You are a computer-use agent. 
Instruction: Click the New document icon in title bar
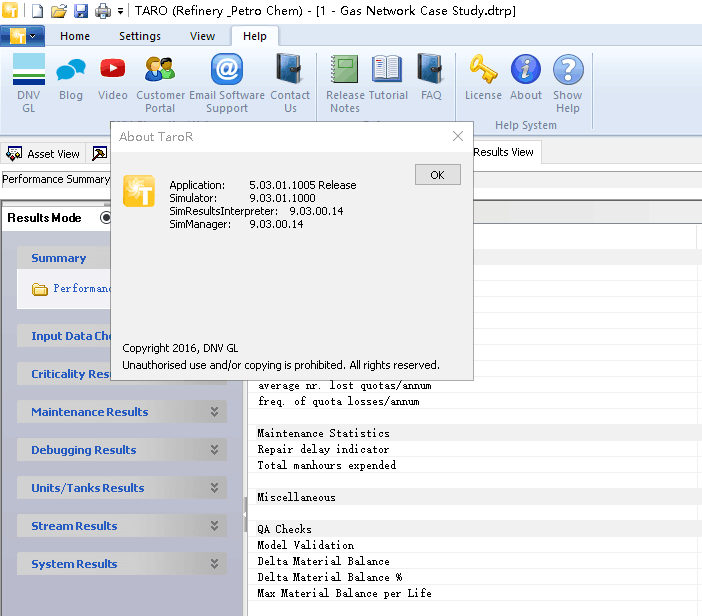click(38, 11)
